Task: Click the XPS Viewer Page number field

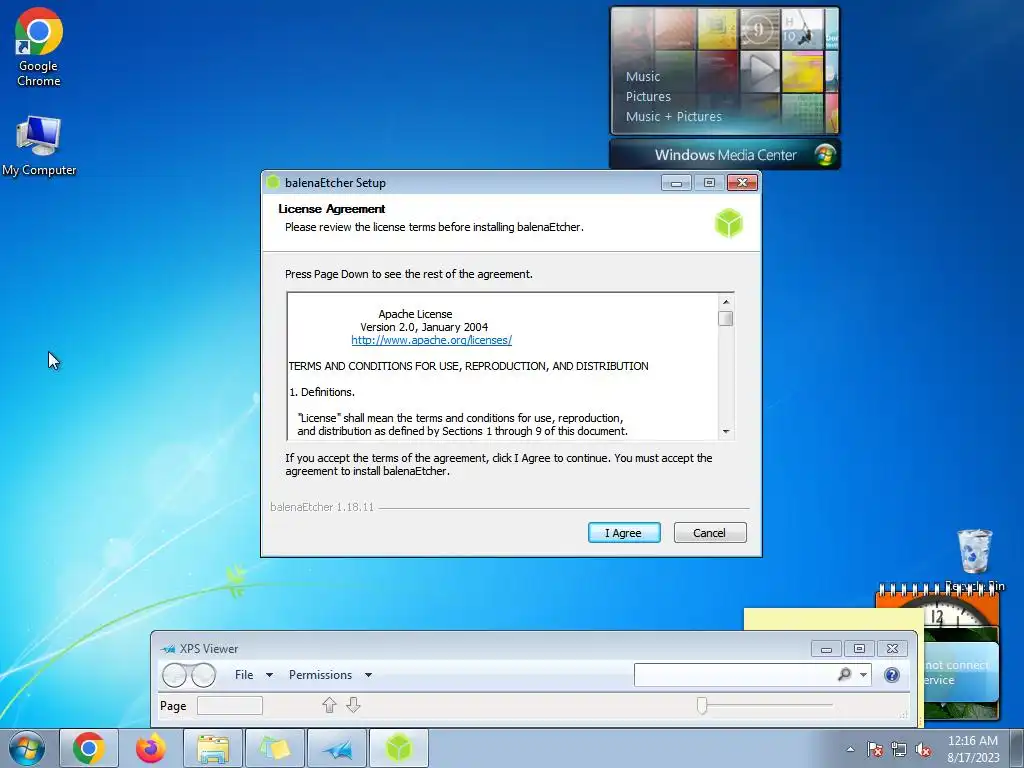Action: [x=230, y=705]
